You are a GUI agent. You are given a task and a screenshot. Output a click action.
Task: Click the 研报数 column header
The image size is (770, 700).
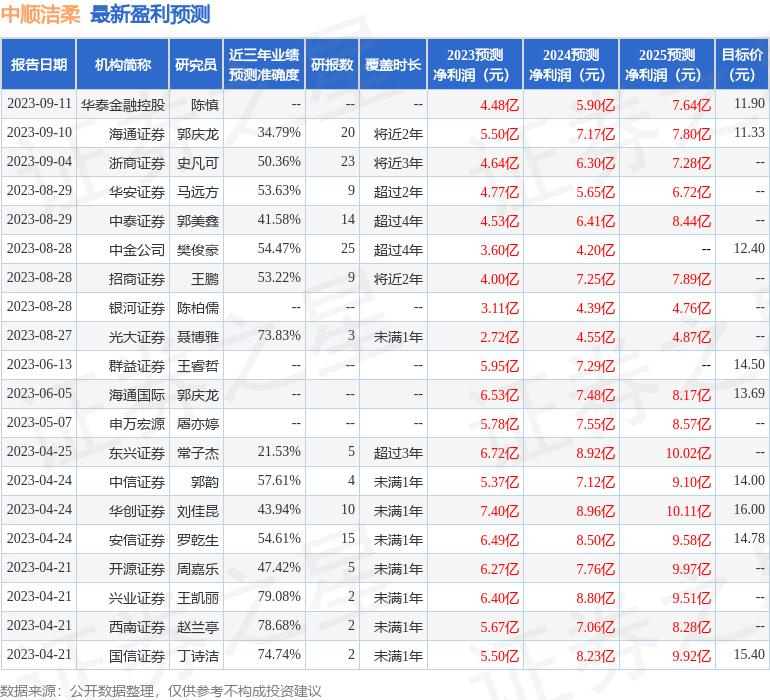pyautogui.click(x=332, y=64)
